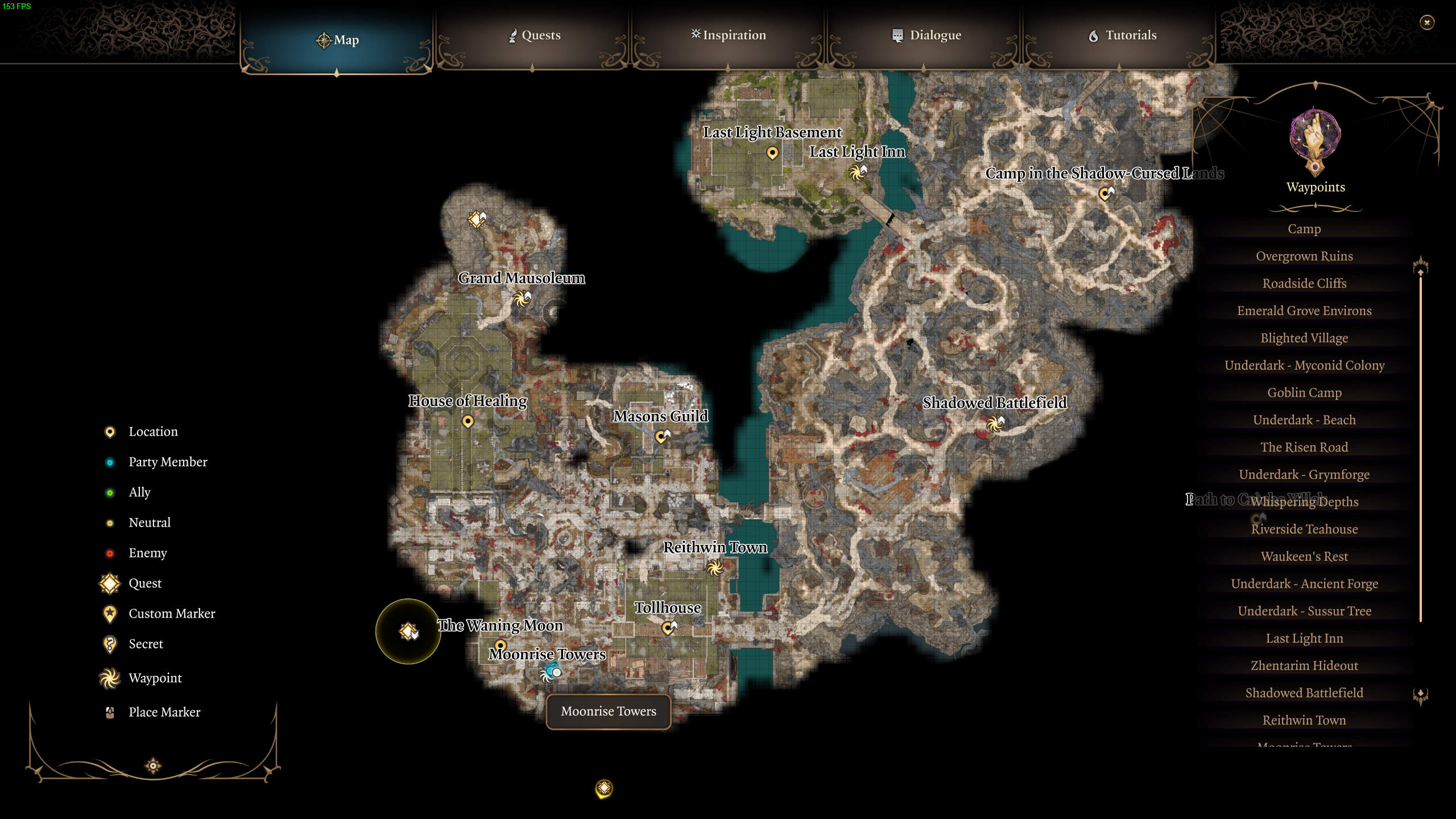Click the Party Member icon in legend

point(109,461)
